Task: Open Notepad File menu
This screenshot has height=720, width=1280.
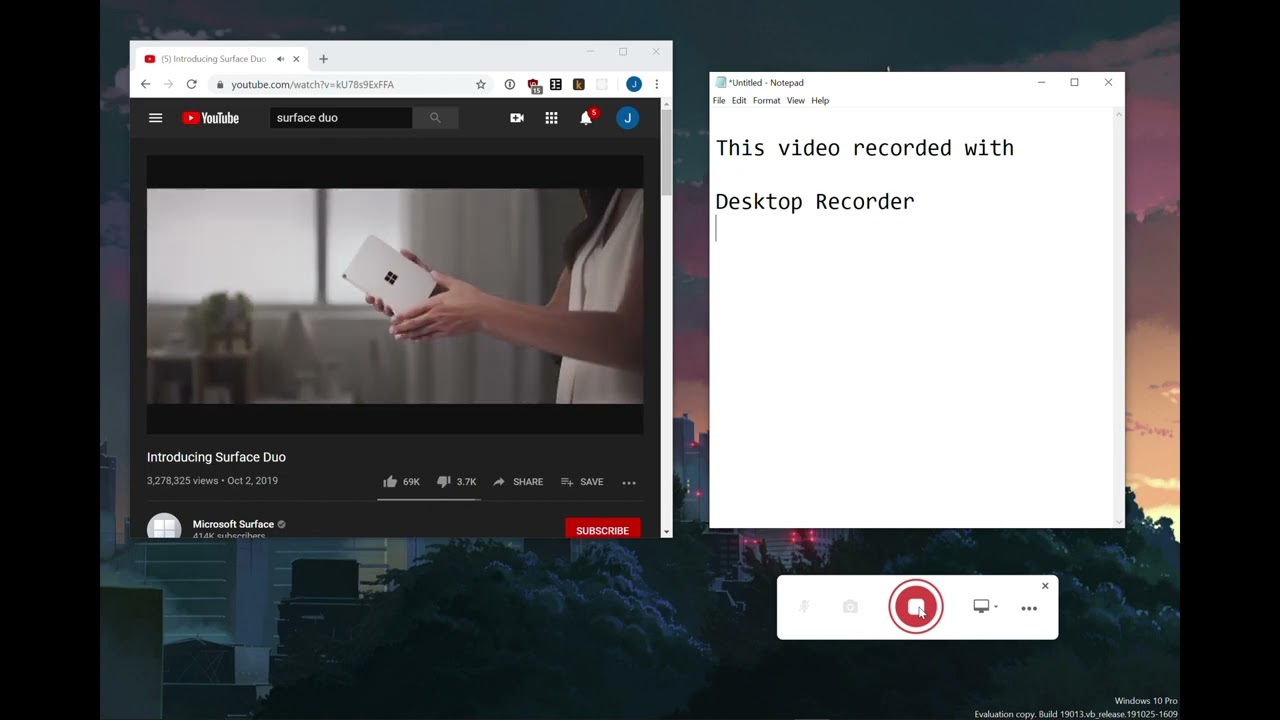Action: pyautogui.click(x=719, y=101)
